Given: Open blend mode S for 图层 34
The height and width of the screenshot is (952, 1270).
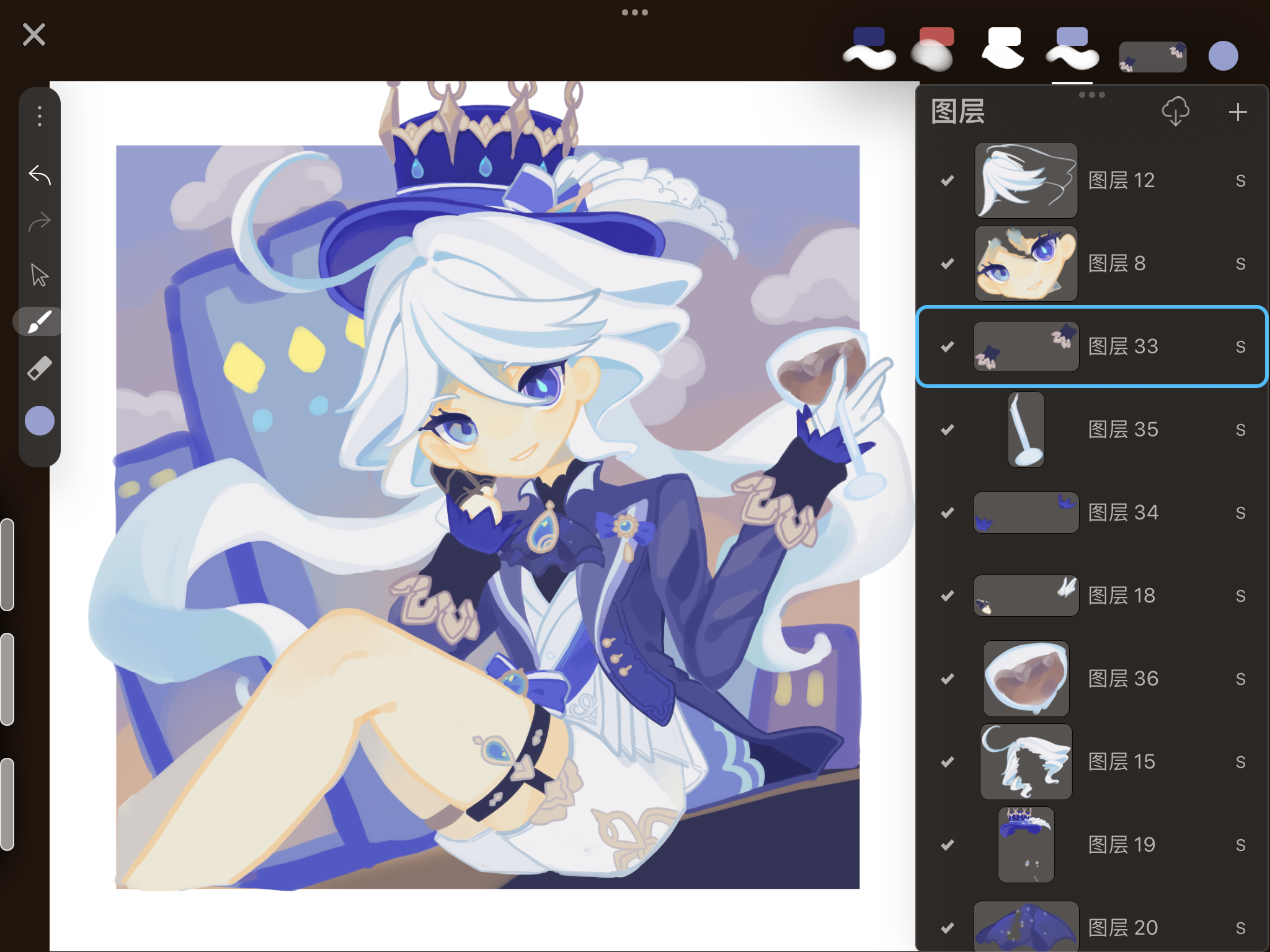Looking at the screenshot, I should point(1240,513).
